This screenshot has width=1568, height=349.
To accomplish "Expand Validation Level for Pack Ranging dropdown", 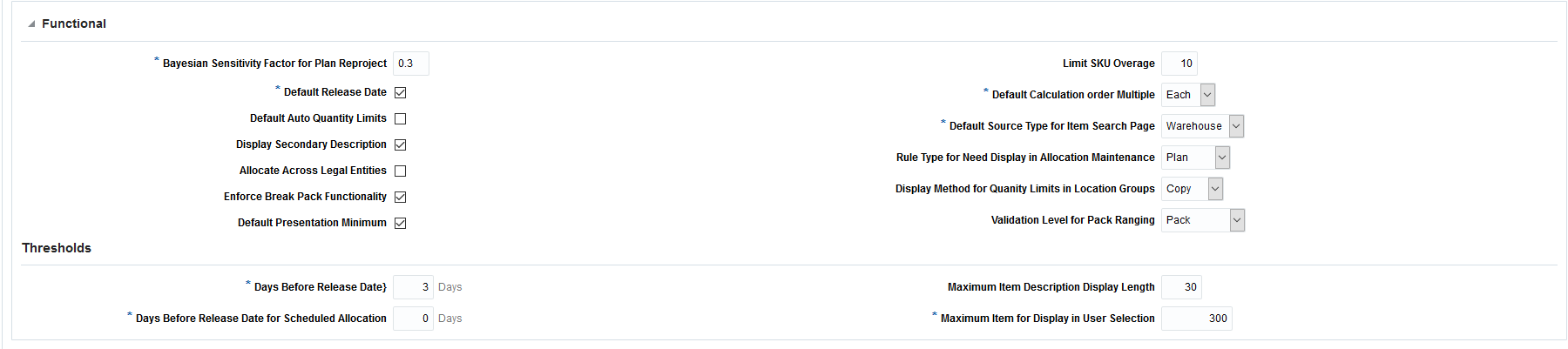I will 1236,220.
